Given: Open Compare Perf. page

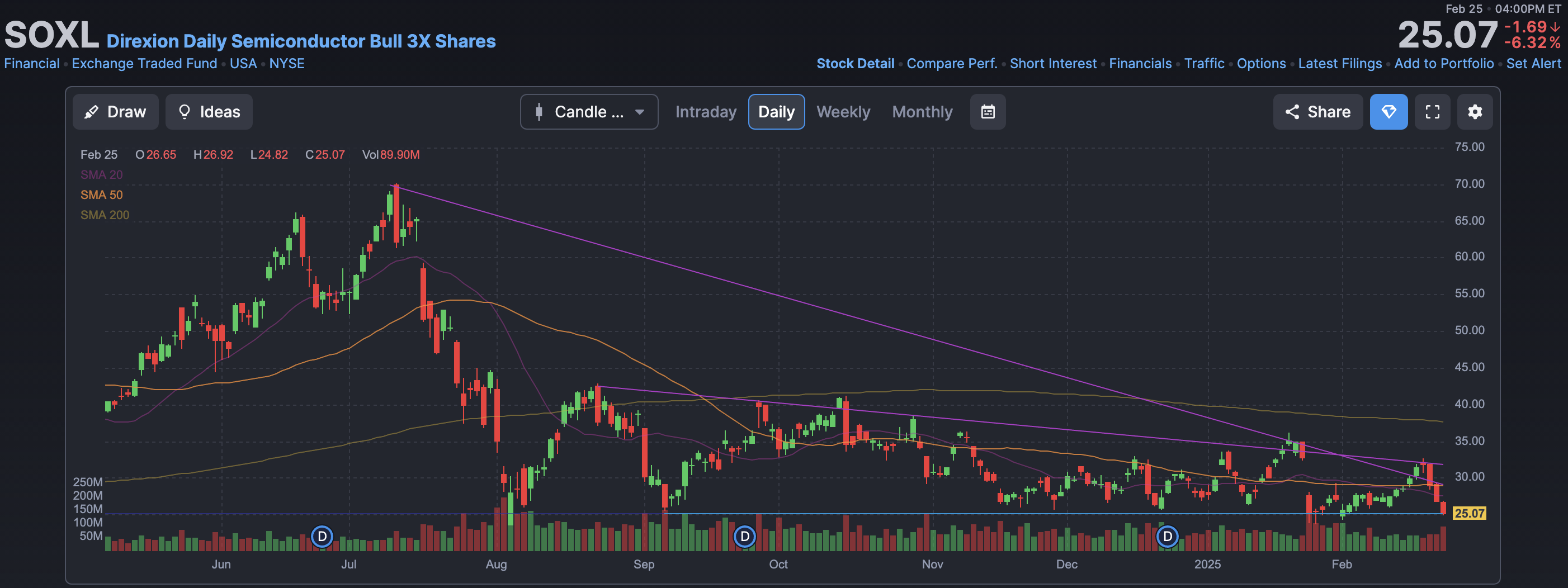Looking at the screenshot, I should click(x=951, y=63).
